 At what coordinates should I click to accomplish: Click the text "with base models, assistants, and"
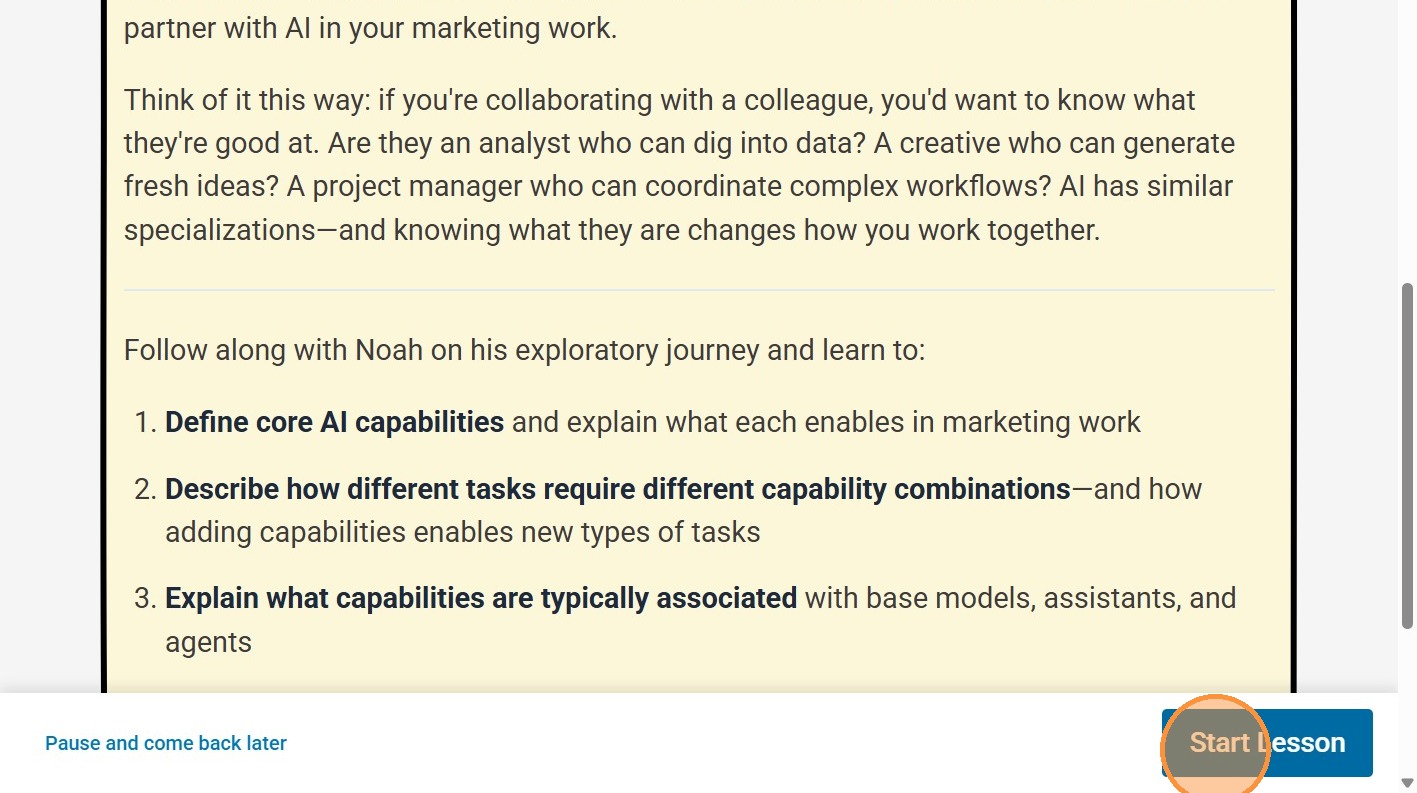coord(1020,598)
